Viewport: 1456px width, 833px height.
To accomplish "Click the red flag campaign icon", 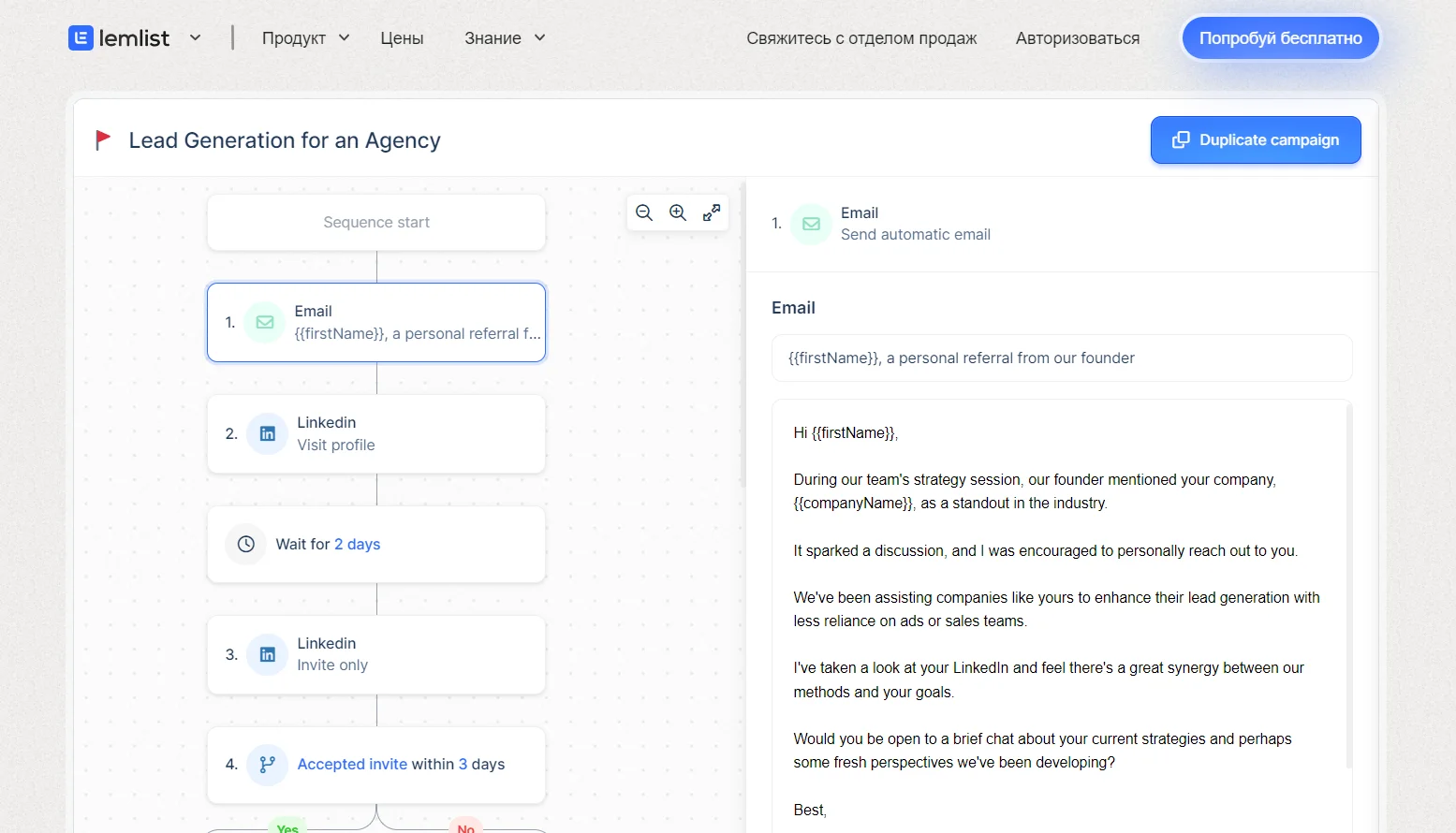I will tap(103, 140).
